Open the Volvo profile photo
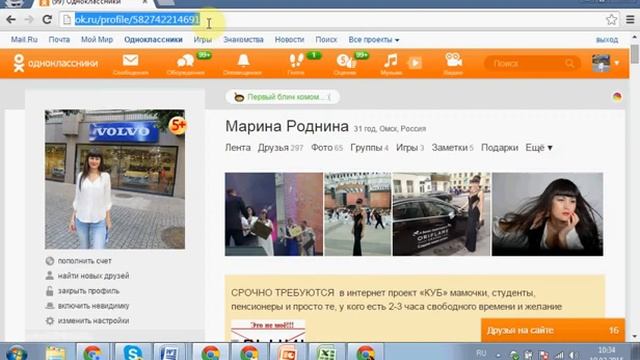The image size is (640, 360). coord(115,179)
